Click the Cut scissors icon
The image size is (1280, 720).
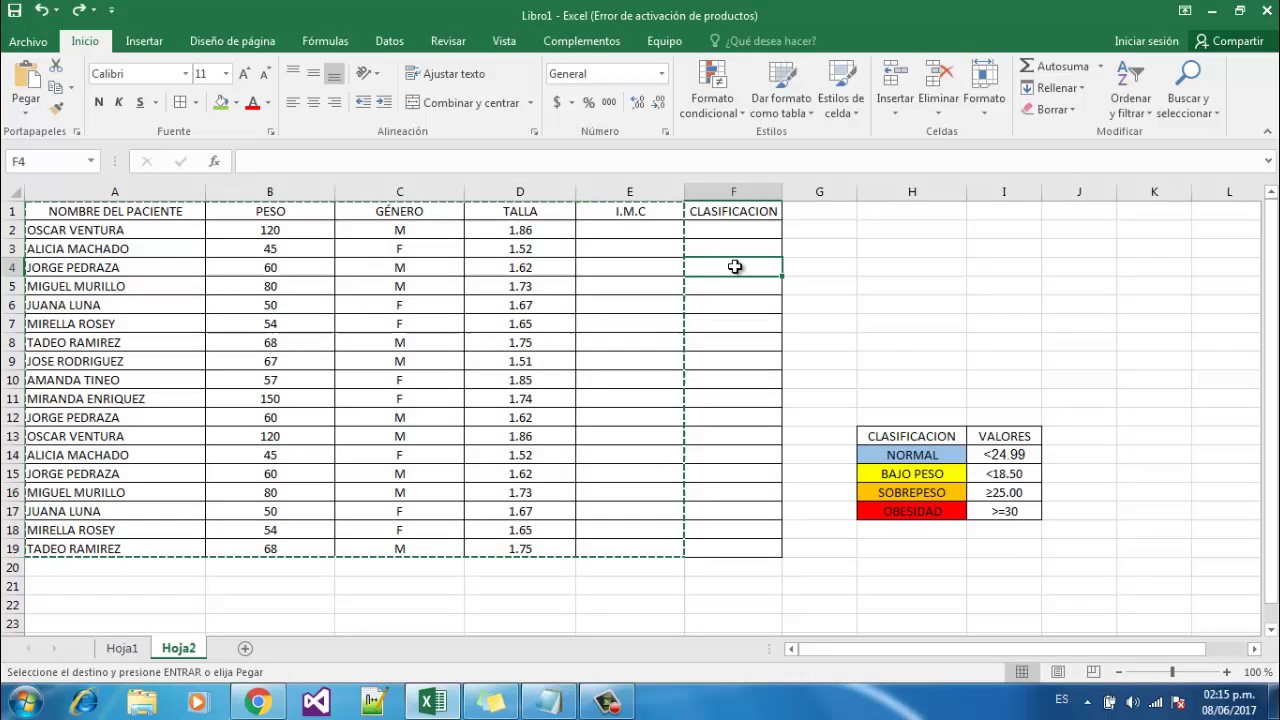(56, 65)
